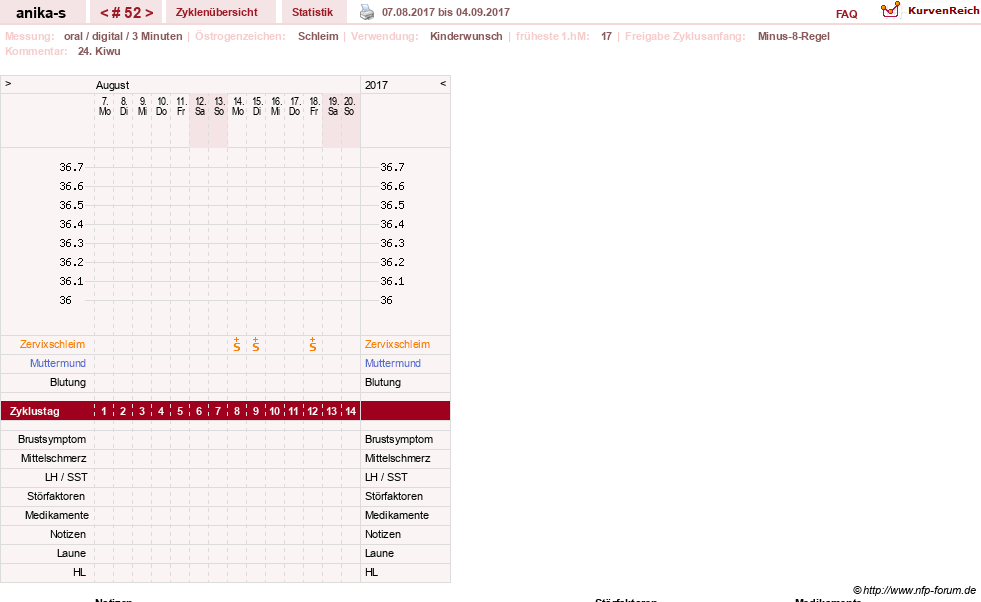Viewport: 981px width, 602px height.
Task: Open the Zyklenübersicht tab
Action: (216, 12)
